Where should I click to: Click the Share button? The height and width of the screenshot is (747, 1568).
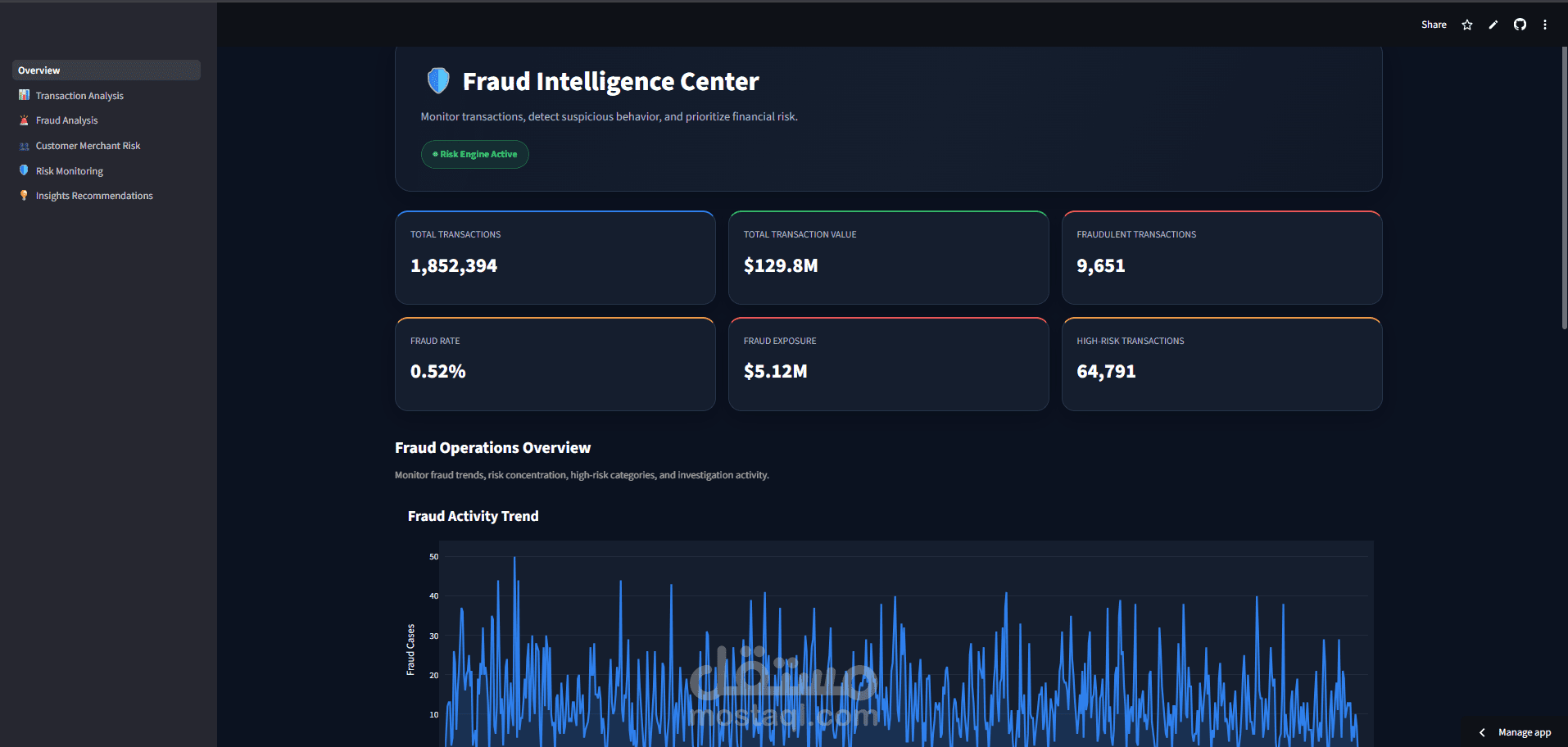[1434, 25]
